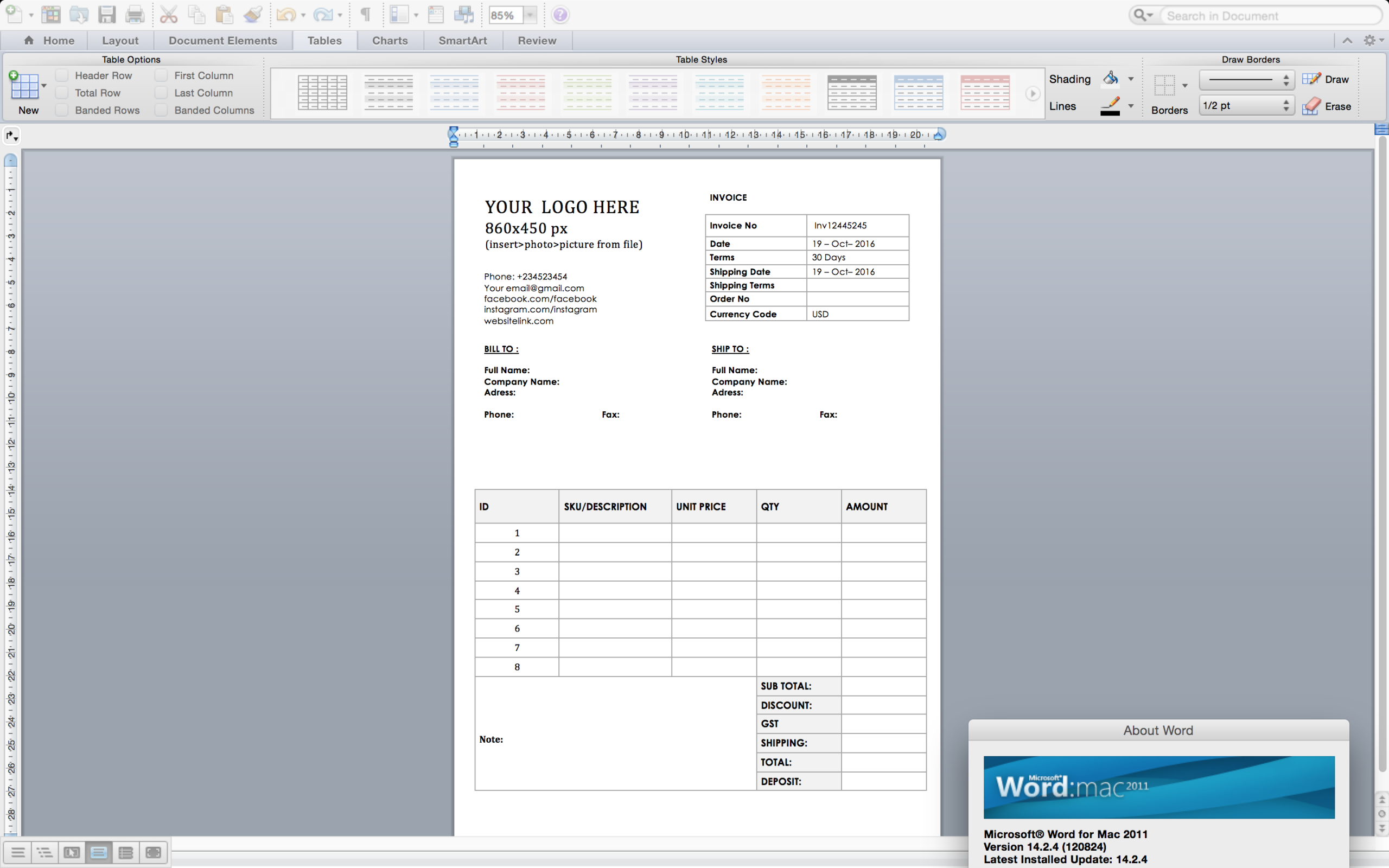Screen dimensions: 1389x868
Task: Switch to Outline view icon
Action: pos(44,852)
